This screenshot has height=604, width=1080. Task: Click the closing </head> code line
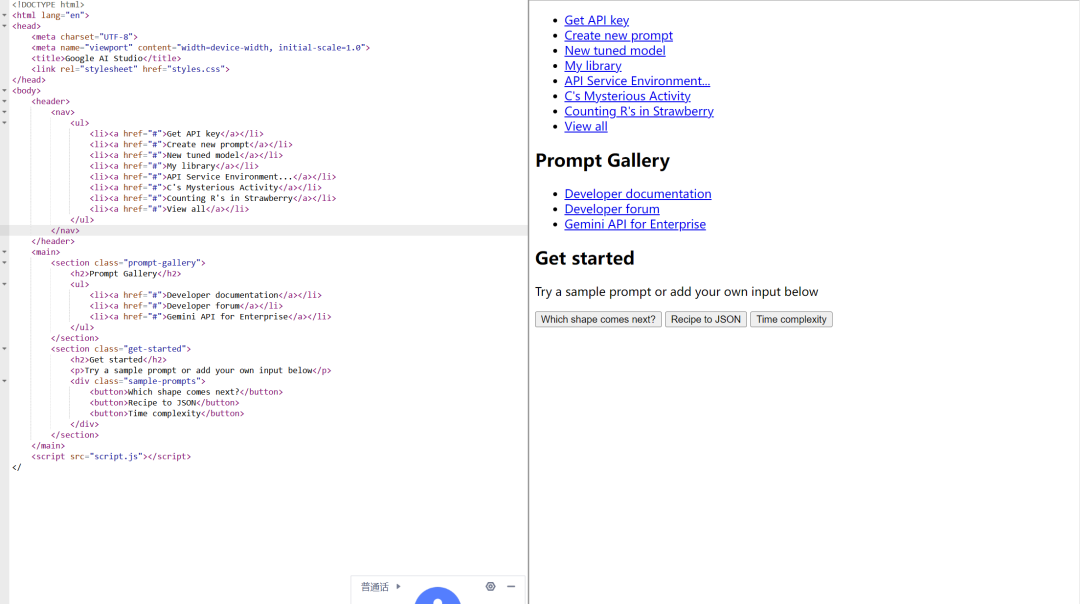tap(29, 80)
